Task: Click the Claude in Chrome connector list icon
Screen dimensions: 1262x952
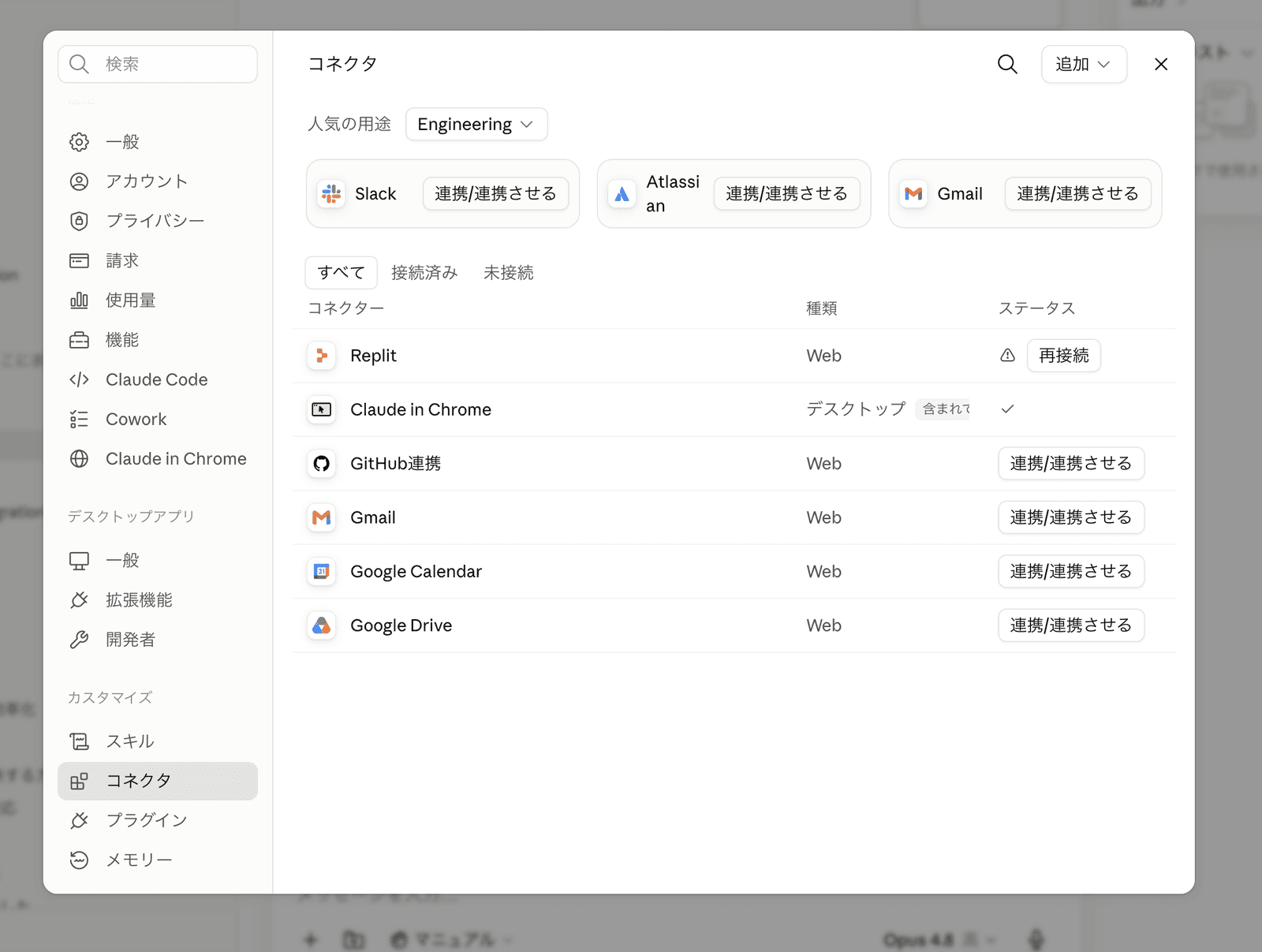Action: pyautogui.click(x=322, y=409)
